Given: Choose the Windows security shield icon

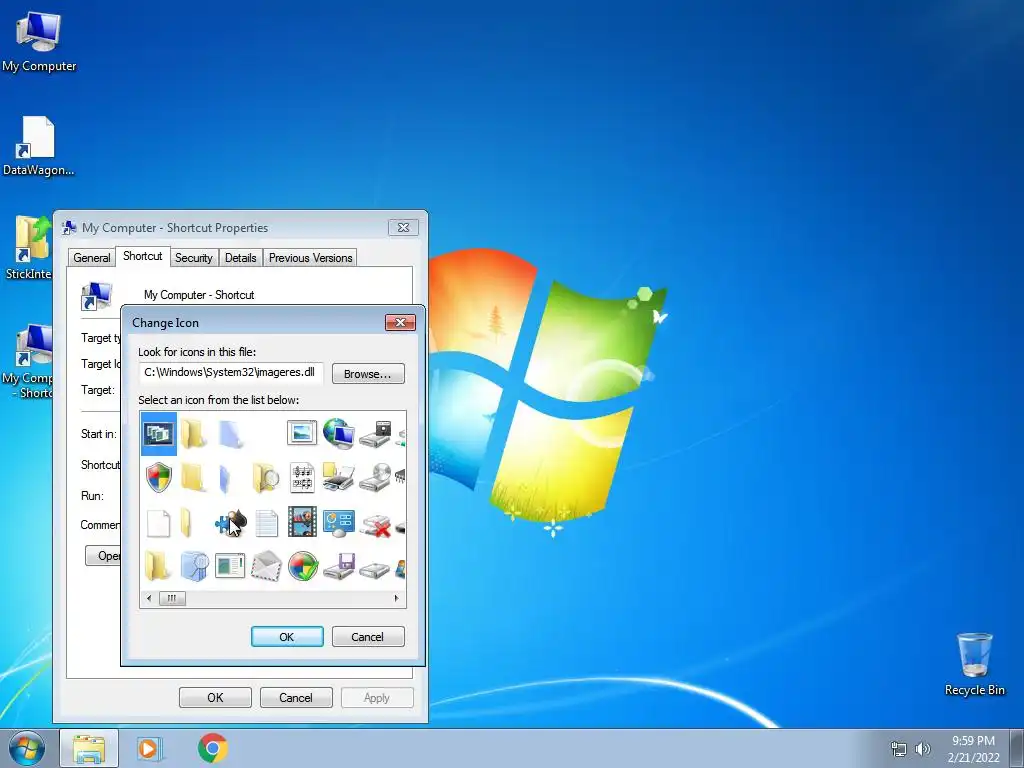Looking at the screenshot, I should click(159, 477).
